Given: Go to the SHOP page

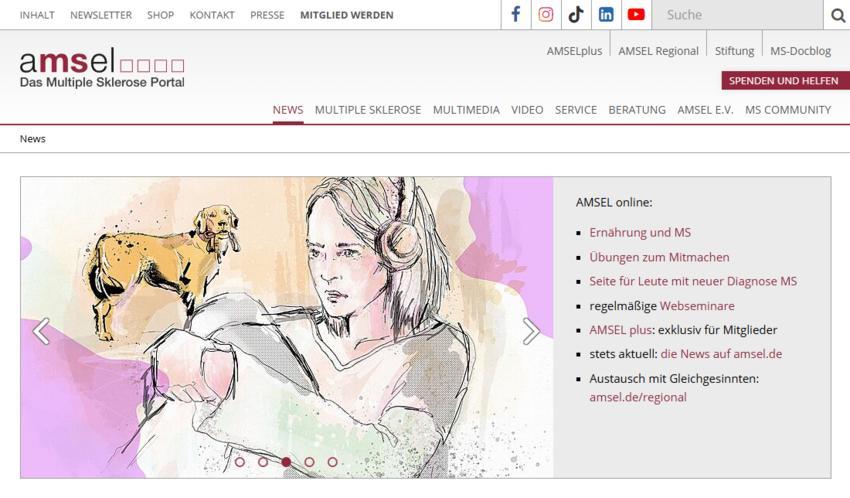Looking at the screenshot, I should 160,15.
